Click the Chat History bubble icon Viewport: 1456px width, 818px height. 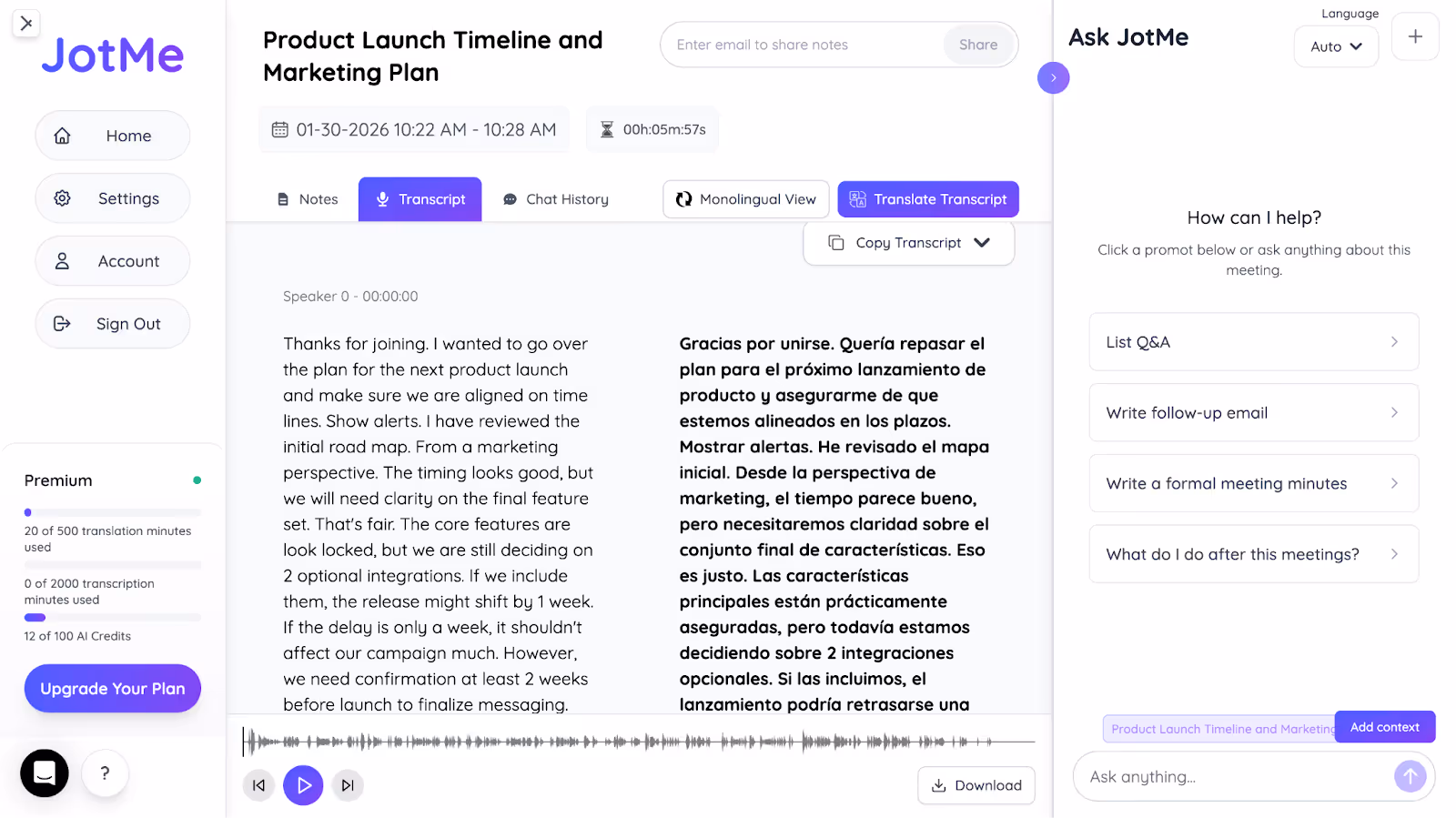[x=511, y=199]
